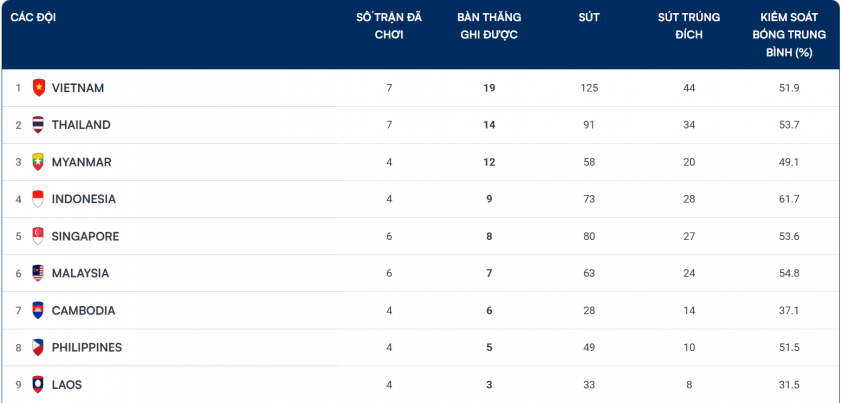
Task: Sort by SỐ TRẬN ĐÃ CHƠI header
Action: [x=389, y=26]
